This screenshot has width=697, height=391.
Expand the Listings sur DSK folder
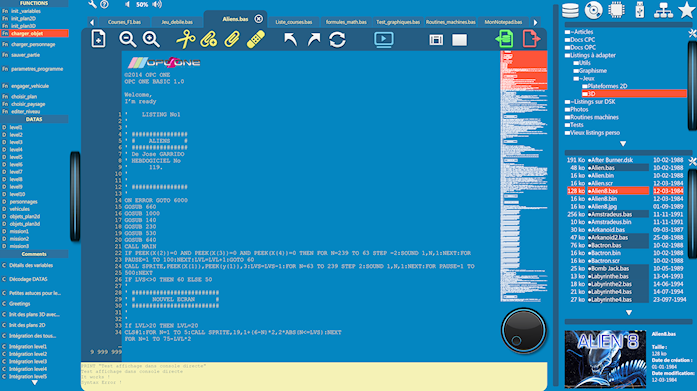[x=590, y=102]
